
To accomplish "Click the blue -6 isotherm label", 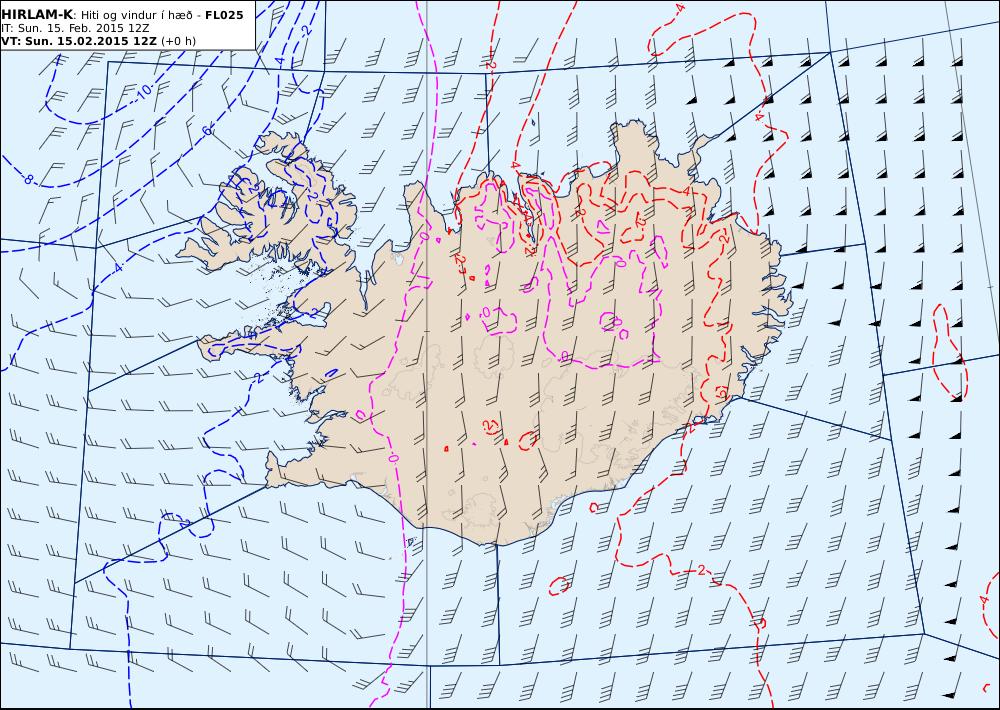I will 206,131.
